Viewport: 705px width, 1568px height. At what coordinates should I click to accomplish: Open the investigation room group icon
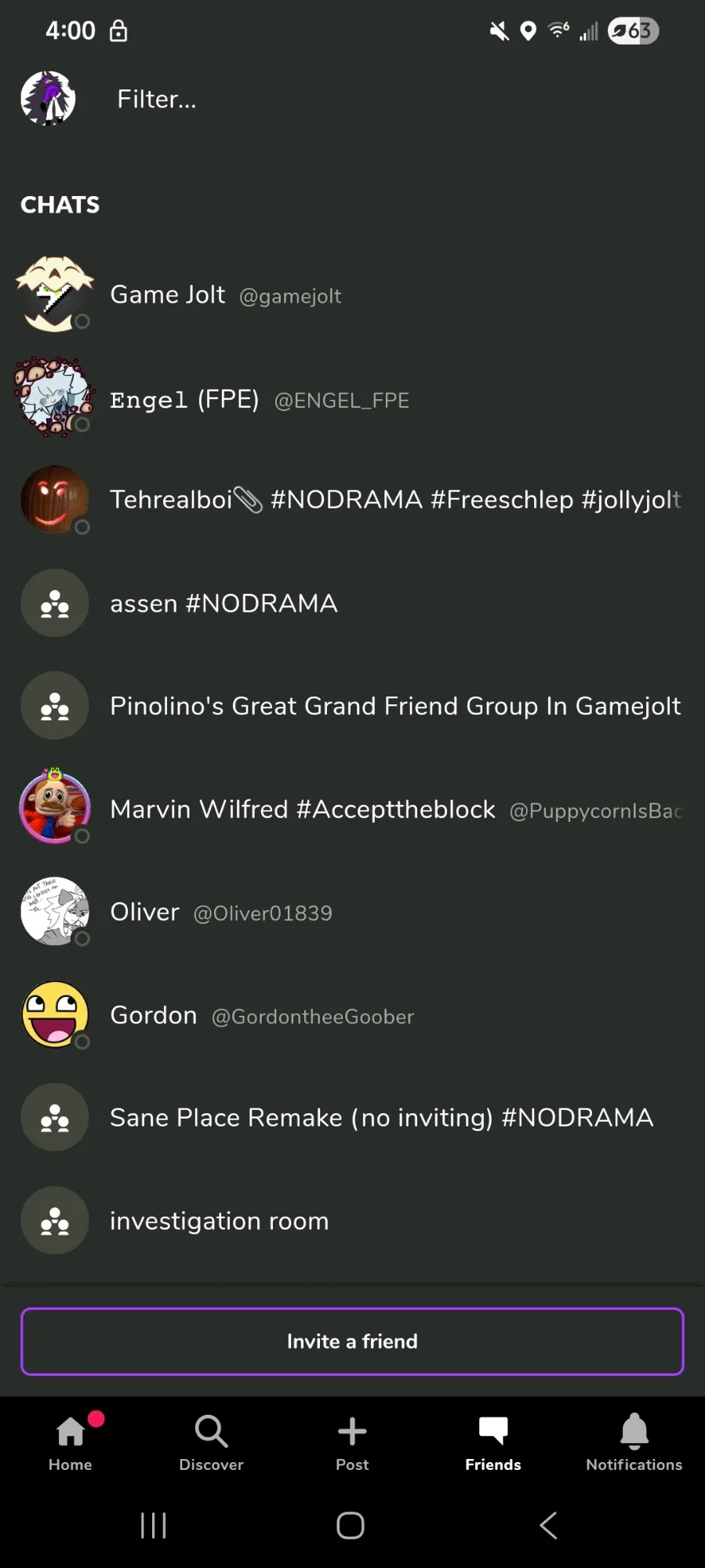[55, 1221]
